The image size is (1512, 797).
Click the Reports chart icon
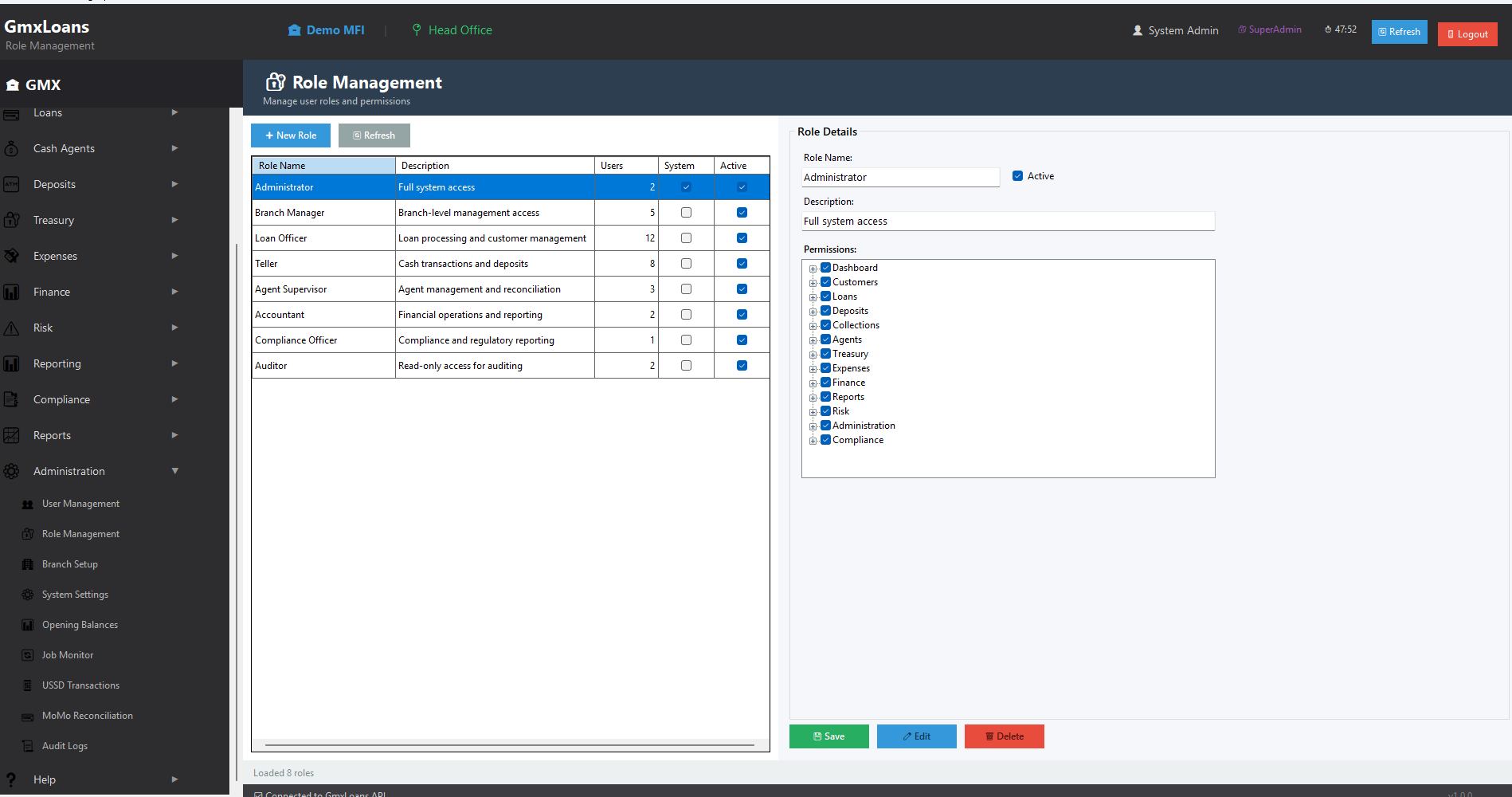[11, 435]
